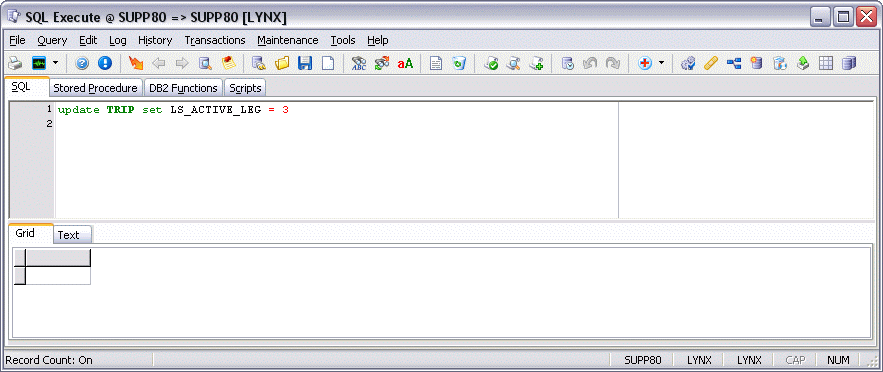This screenshot has width=883, height=372.
Task: Click the undo curved arrow icon
Action: (x=590, y=64)
